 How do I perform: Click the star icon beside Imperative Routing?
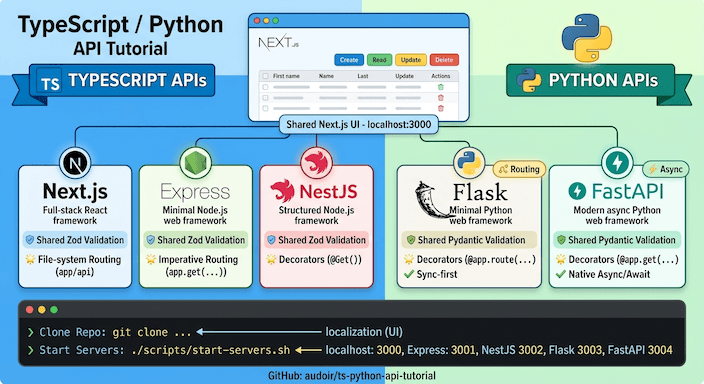[x=151, y=259]
